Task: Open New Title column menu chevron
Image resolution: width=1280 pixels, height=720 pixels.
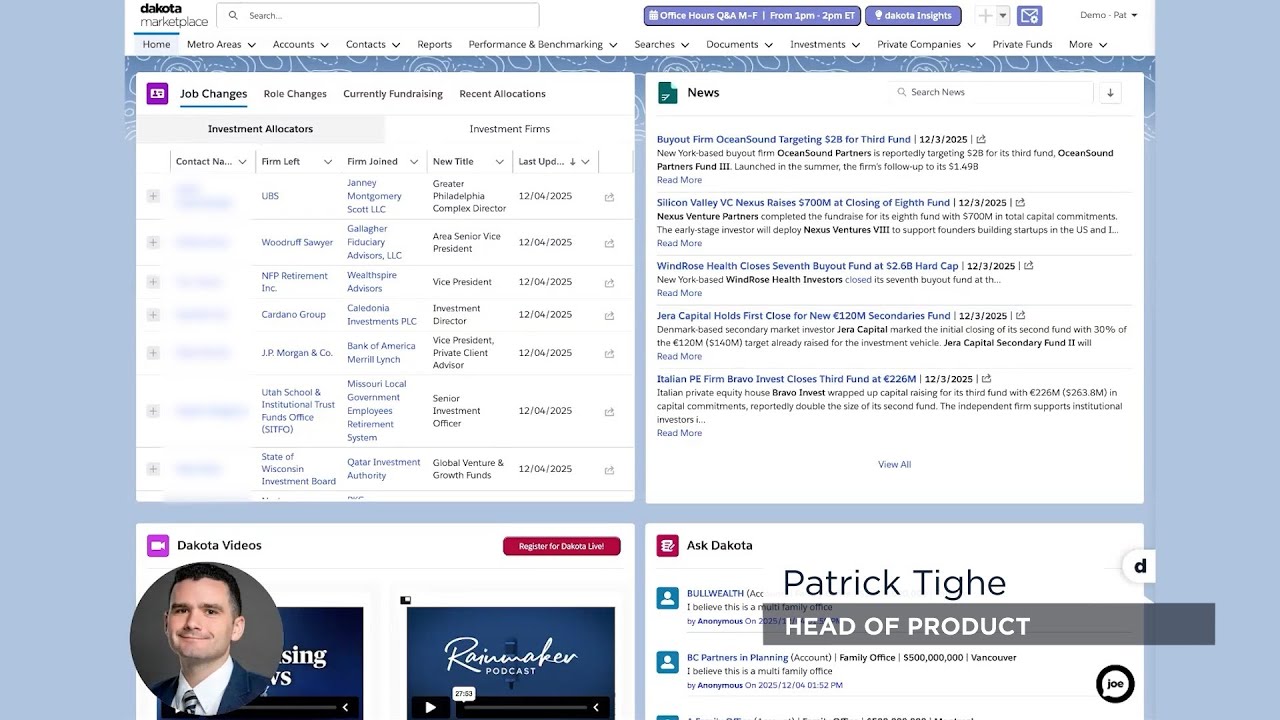Action: pyautogui.click(x=499, y=162)
